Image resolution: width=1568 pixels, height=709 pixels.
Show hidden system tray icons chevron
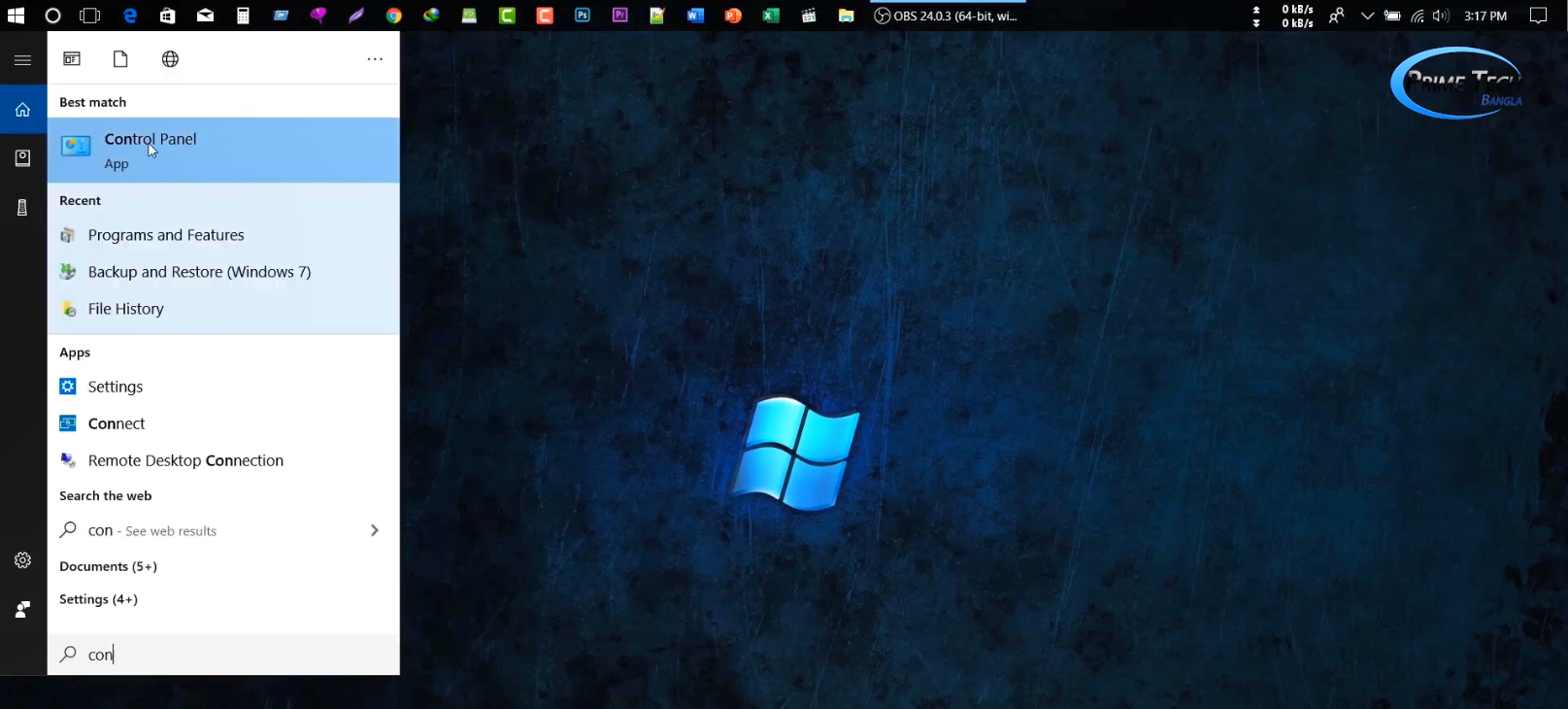click(x=1367, y=16)
